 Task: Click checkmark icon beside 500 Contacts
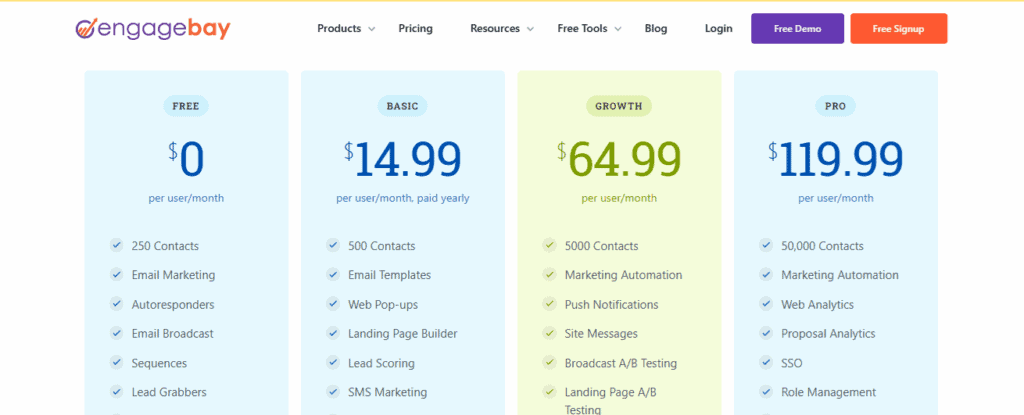click(333, 246)
